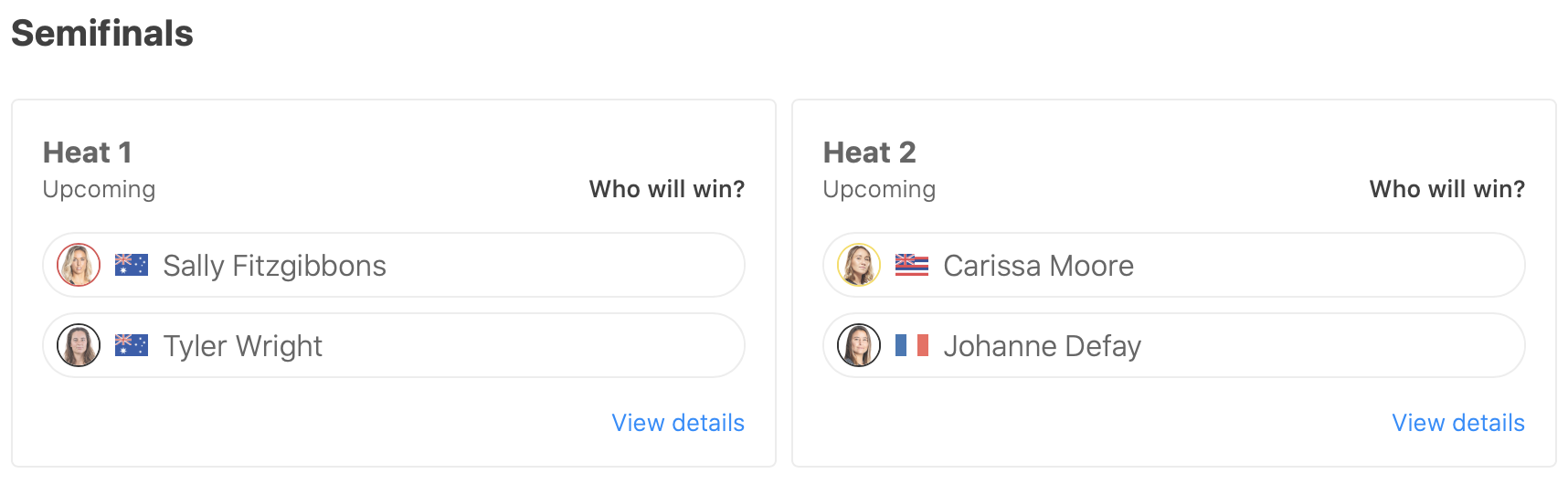Click Tyler Wright's profile photo
1568x484 pixels.
pos(79,345)
